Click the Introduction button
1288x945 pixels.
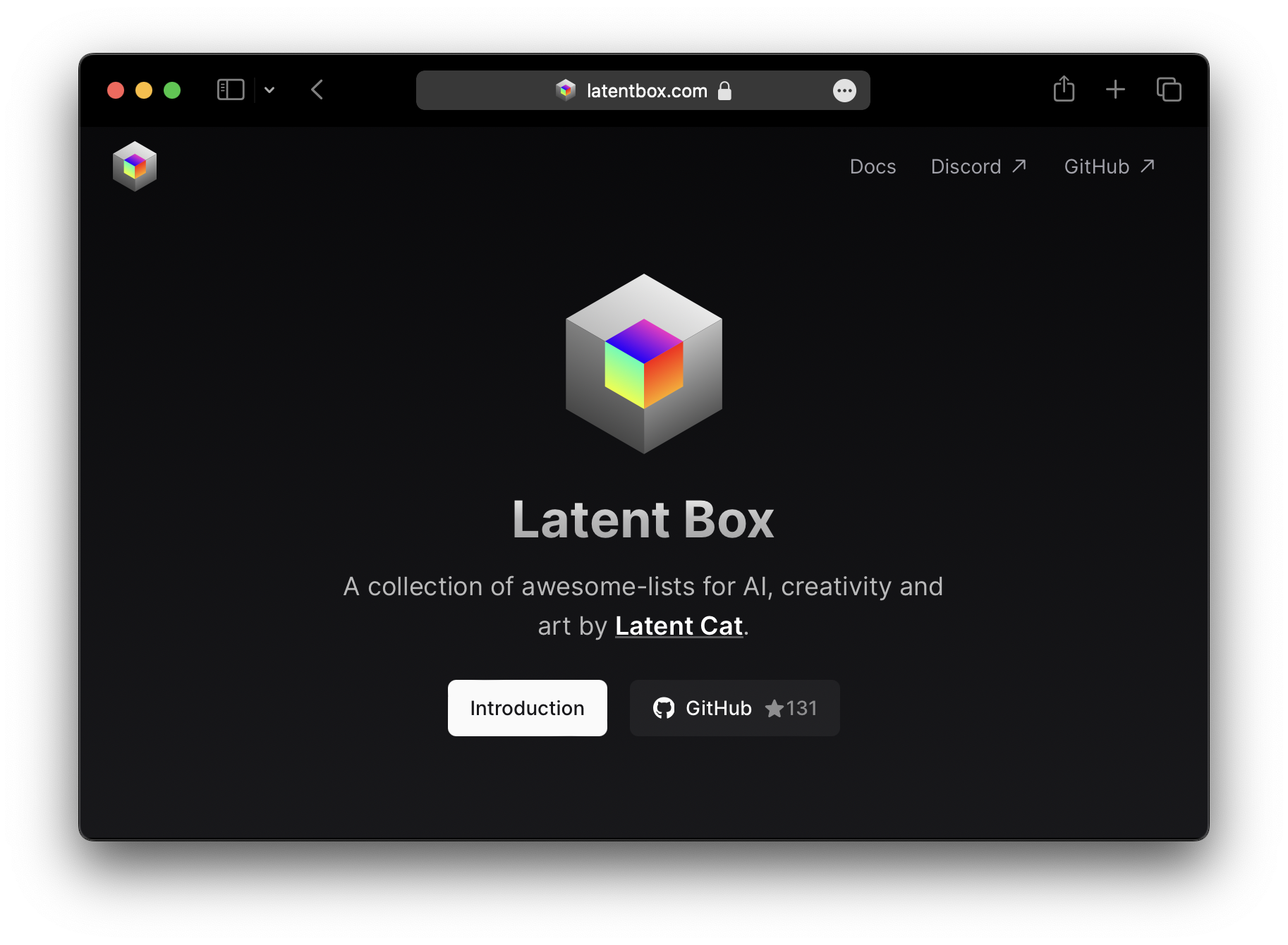[x=528, y=708]
